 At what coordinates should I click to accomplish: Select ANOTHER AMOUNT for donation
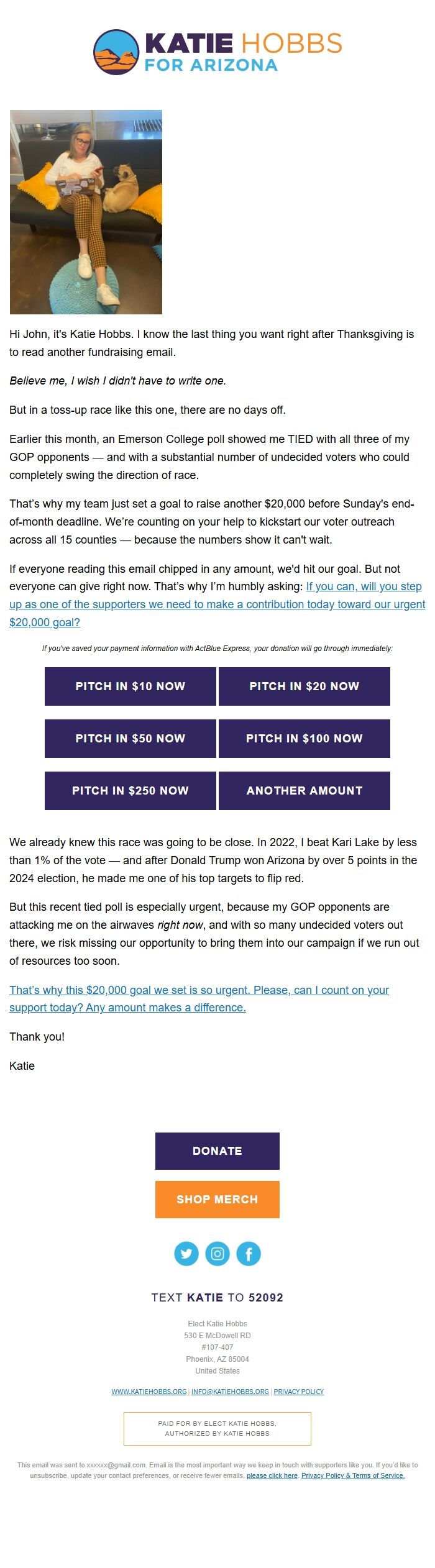[x=304, y=791]
